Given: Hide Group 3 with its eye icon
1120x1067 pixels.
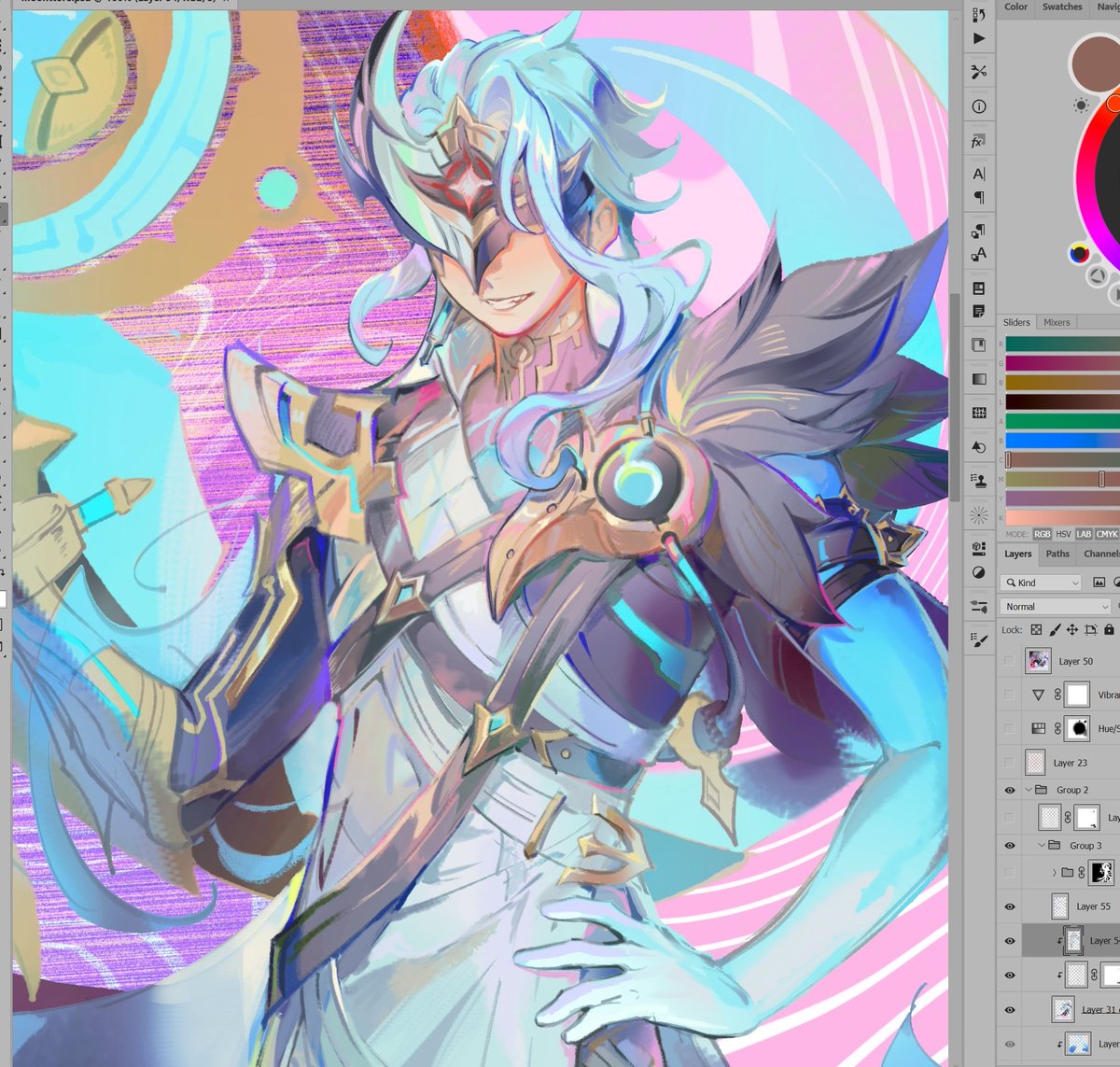Looking at the screenshot, I should tap(1009, 846).
